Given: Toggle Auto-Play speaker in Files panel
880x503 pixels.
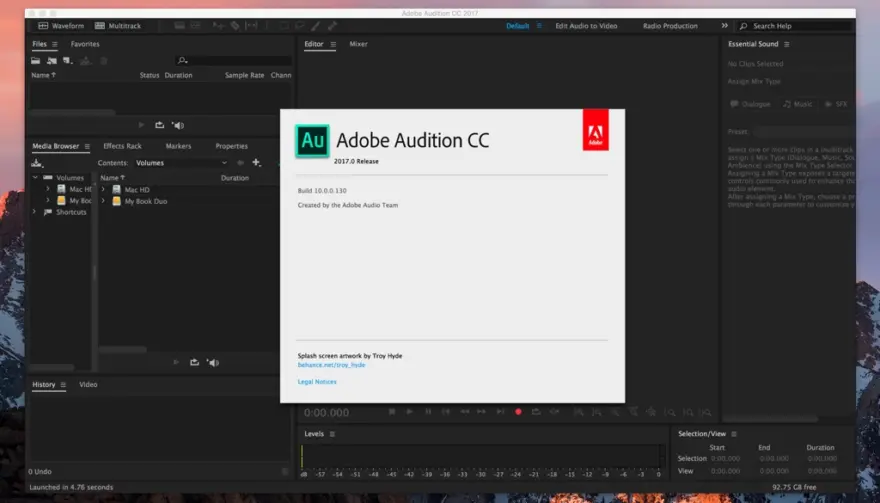Looking at the screenshot, I should click(x=178, y=125).
